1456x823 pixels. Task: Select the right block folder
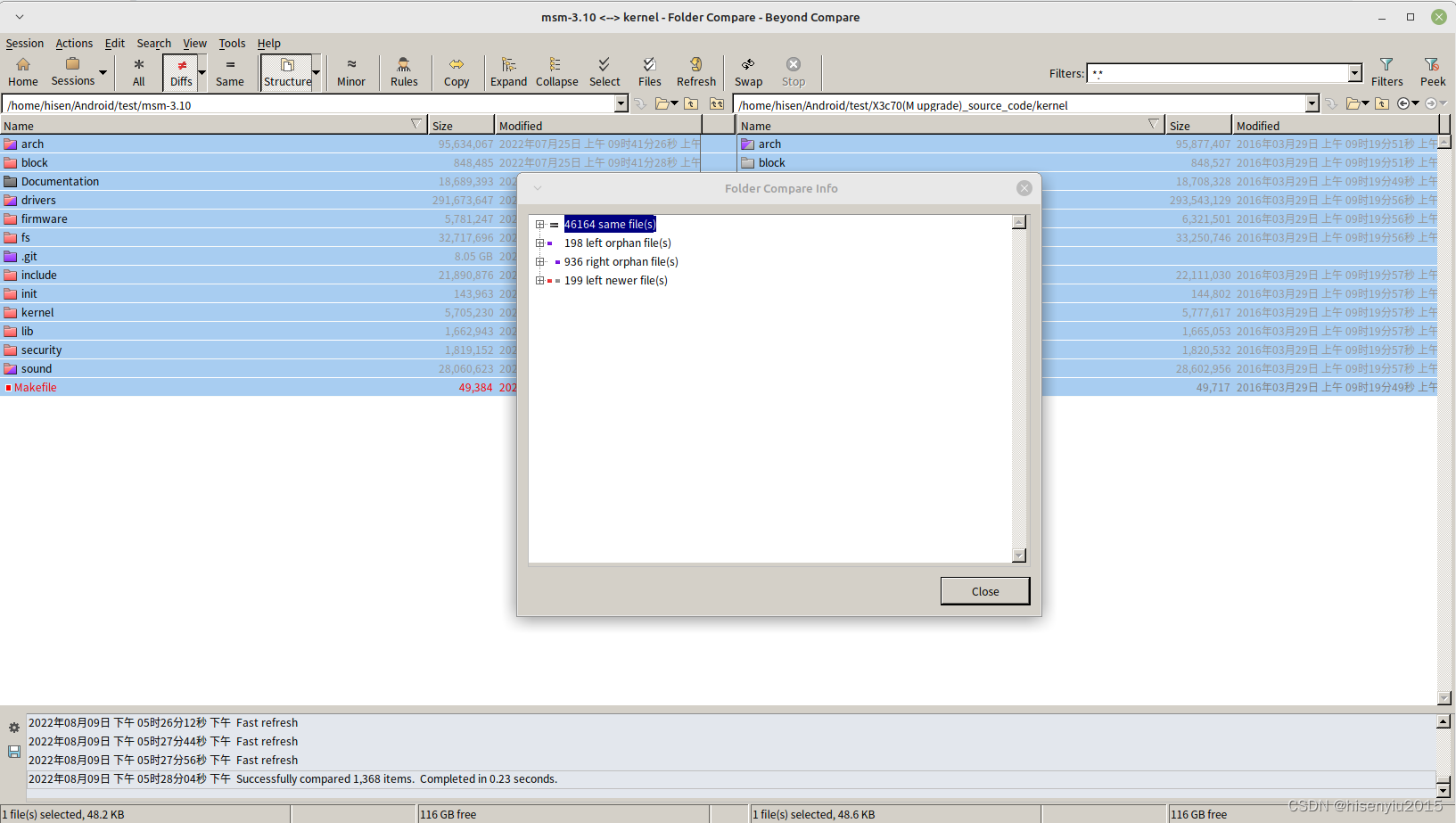pos(772,162)
